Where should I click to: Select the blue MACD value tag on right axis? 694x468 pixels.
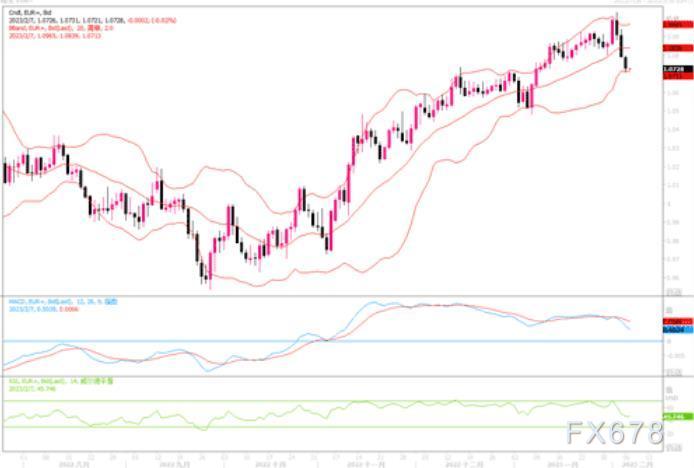click(678, 329)
